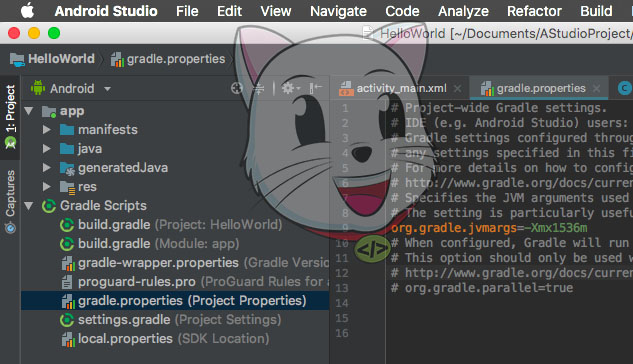Click the Android robot icon in view selector
Image resolution: width=633 pixels, height=364 pixels.
38,88
